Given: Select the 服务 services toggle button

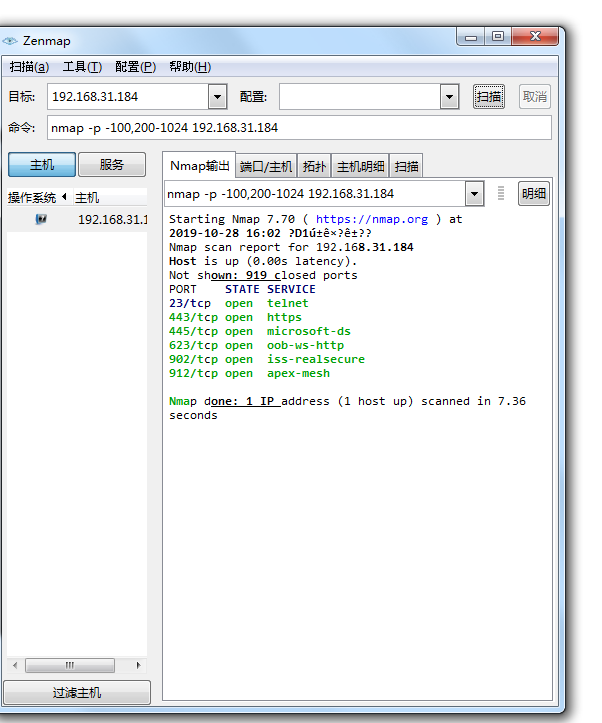Looking at the screenshot, I should pyautogui.click(x=112, y=165).
